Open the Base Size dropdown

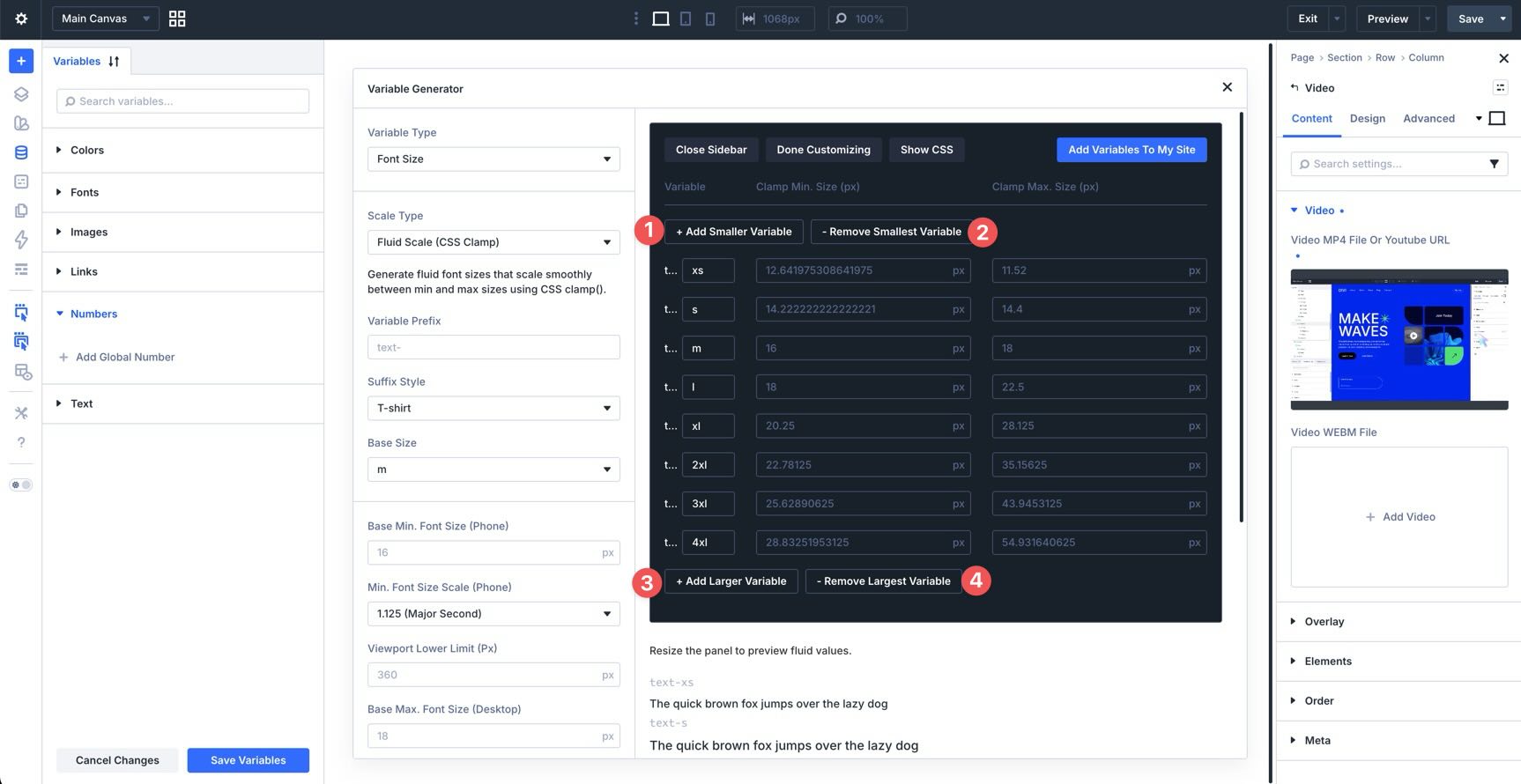coord(493,470)
